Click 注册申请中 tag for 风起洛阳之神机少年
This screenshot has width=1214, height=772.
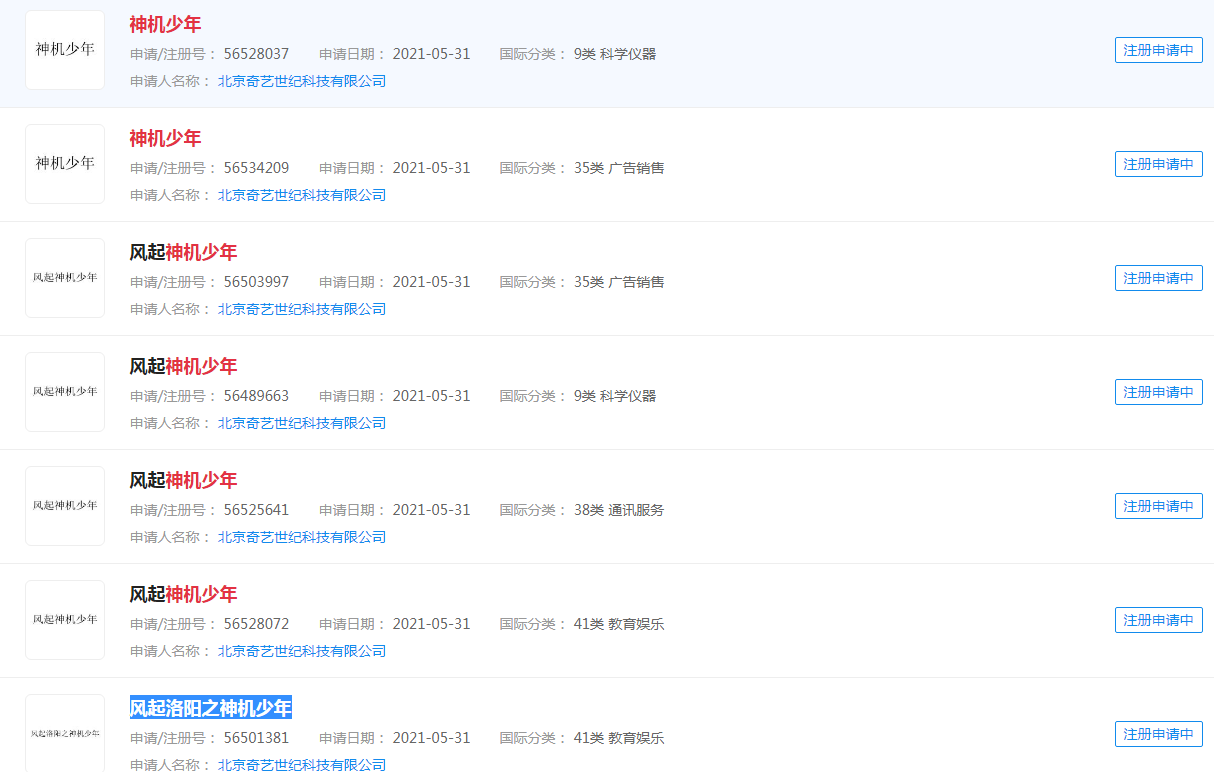[x=1158, y=734]
